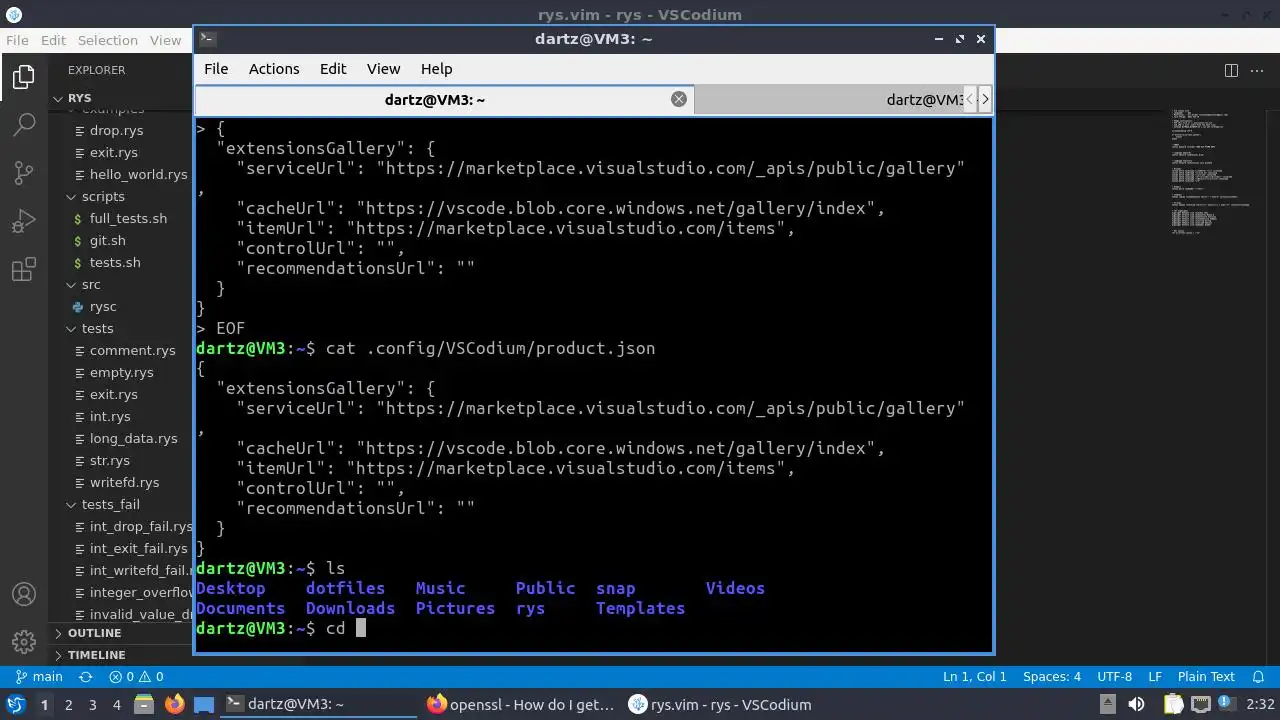This screenshot has width=1280, height=720.
Task: Open the terminal Edit menu
Action: [333, 69]
